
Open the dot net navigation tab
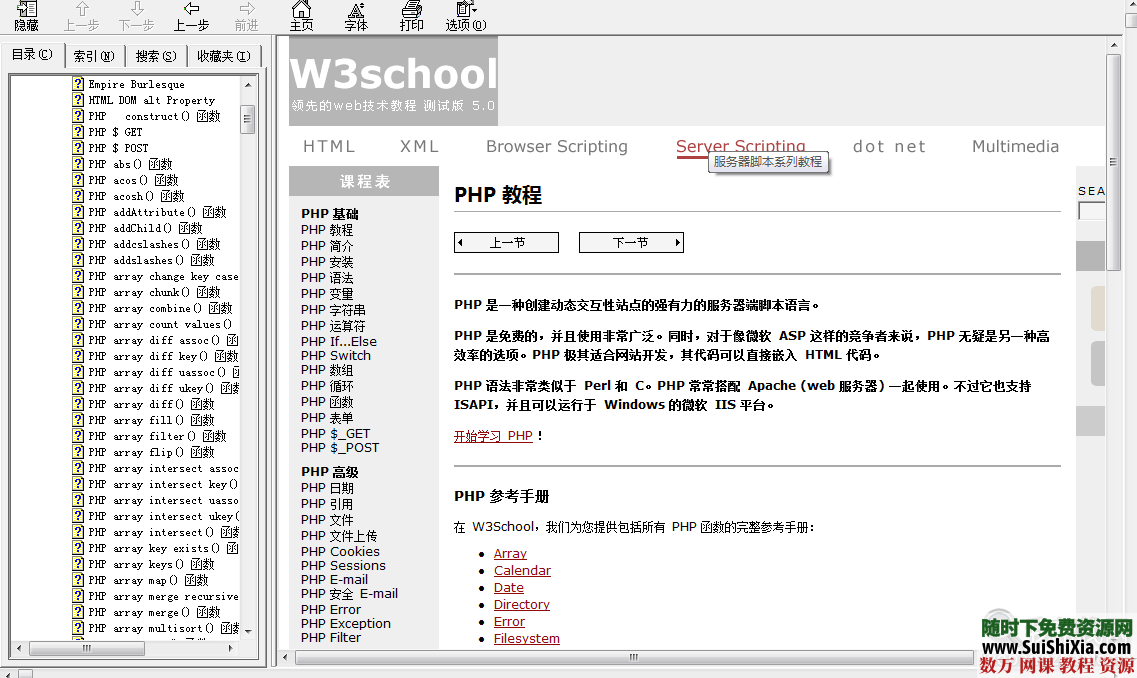pos(889,146)
